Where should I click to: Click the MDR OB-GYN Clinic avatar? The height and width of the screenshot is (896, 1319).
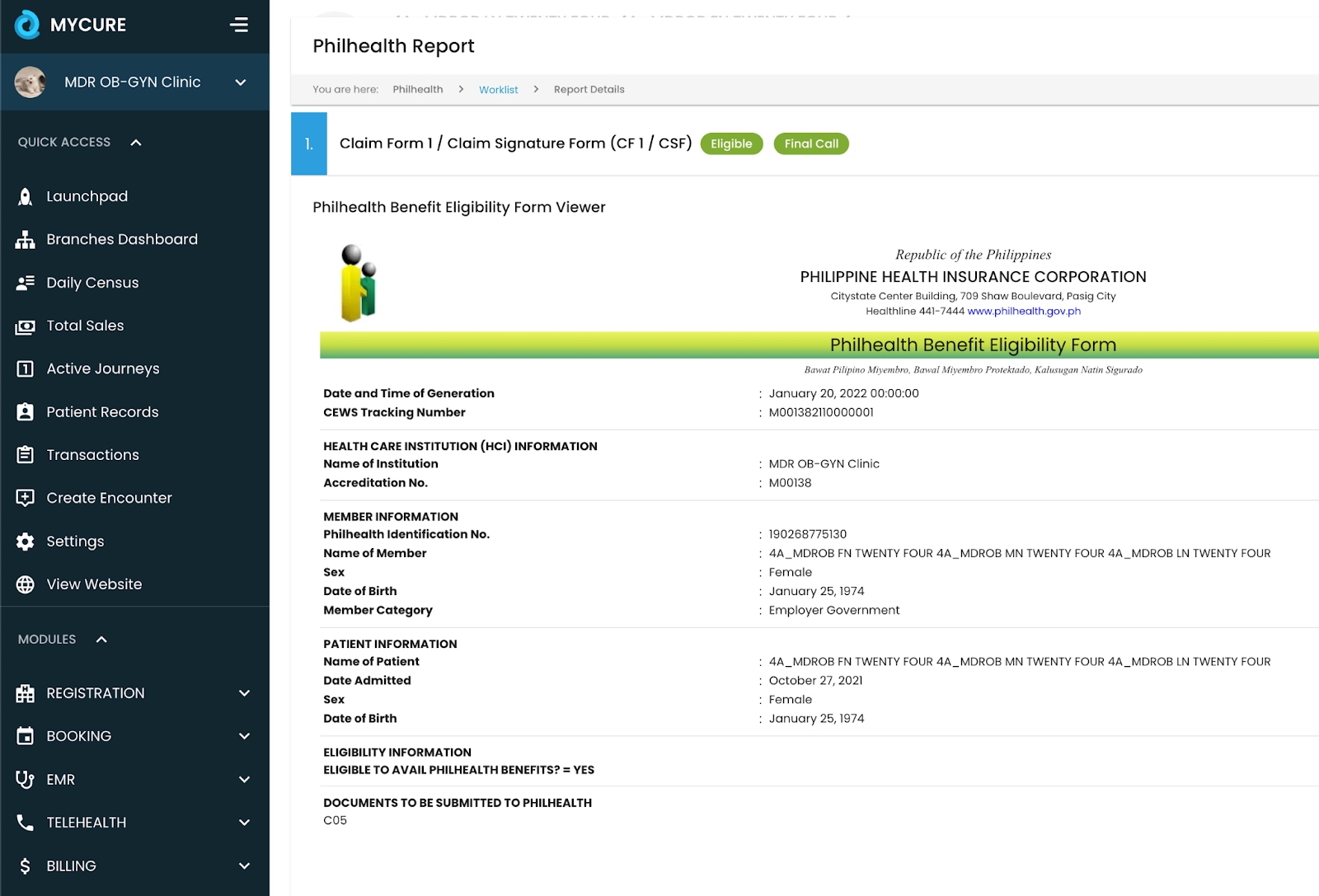(x=31, y=82)
